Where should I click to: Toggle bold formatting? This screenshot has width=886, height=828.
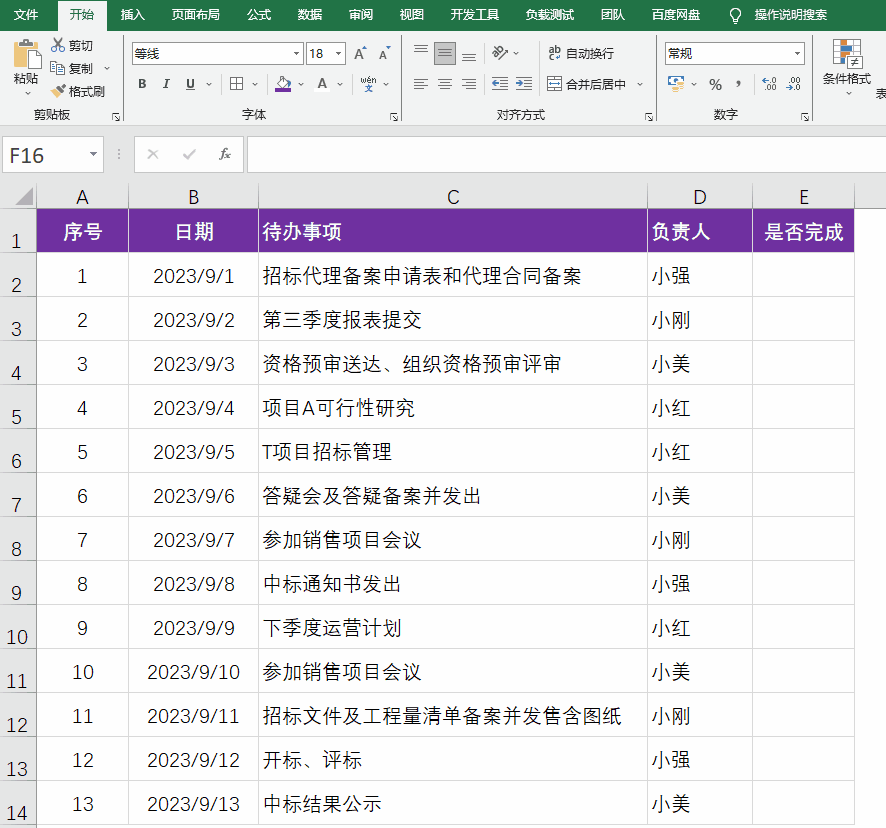142,84
